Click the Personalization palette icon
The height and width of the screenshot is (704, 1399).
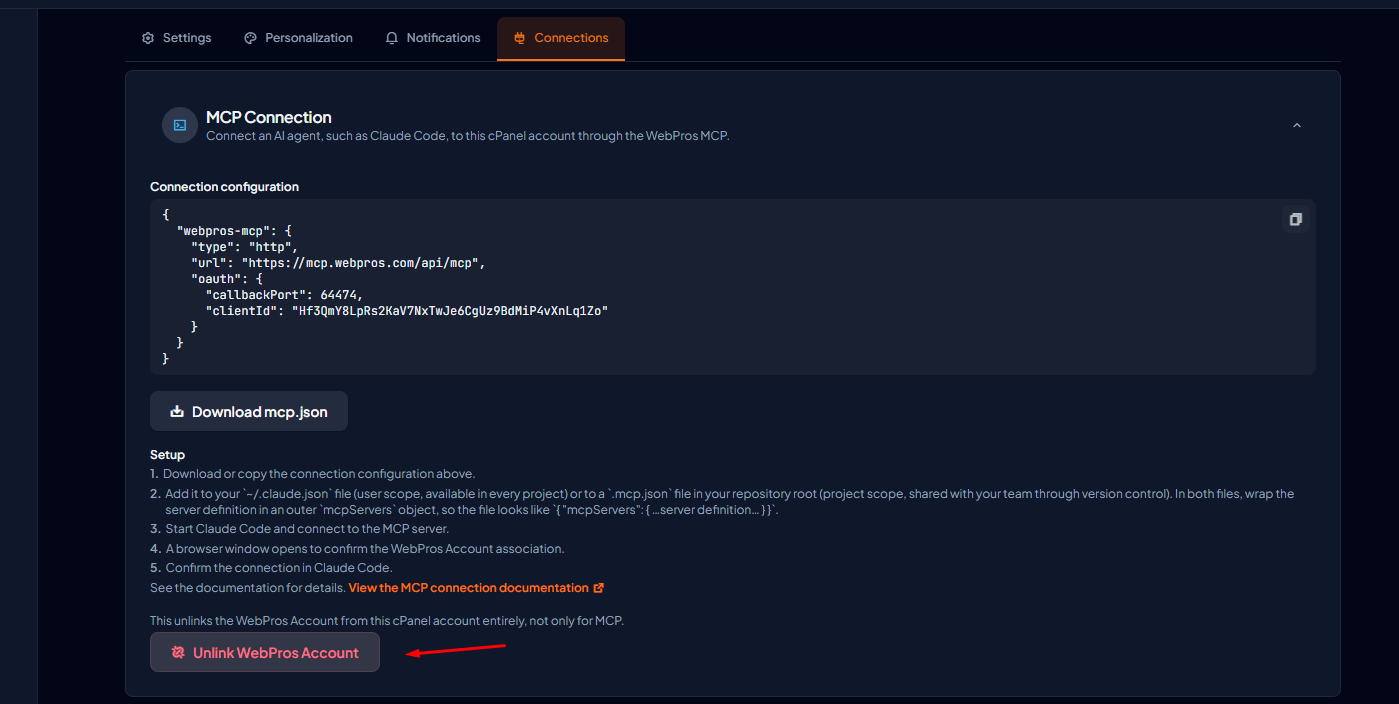coord(250,38)
